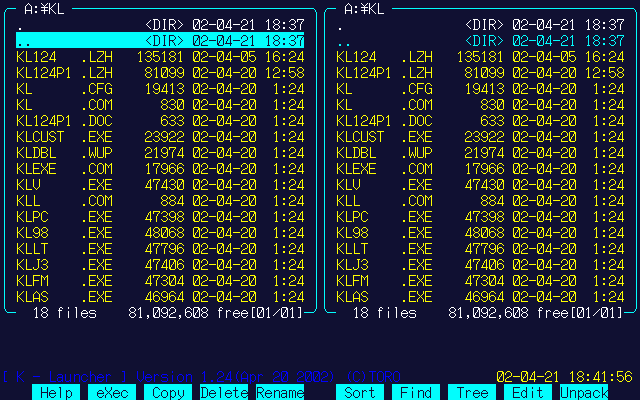Select KL124P1.DOC in the left panel
Image resolution: width=640 pixels, height=400 pixels.
coord(160,121)
